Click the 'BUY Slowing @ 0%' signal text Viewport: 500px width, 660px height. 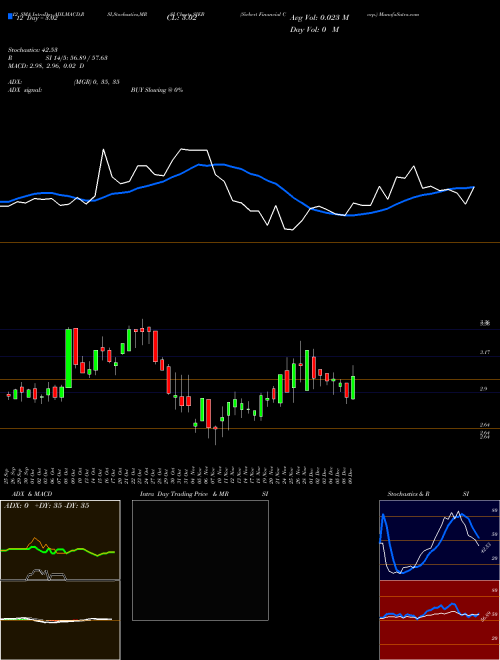coord(157,90)
